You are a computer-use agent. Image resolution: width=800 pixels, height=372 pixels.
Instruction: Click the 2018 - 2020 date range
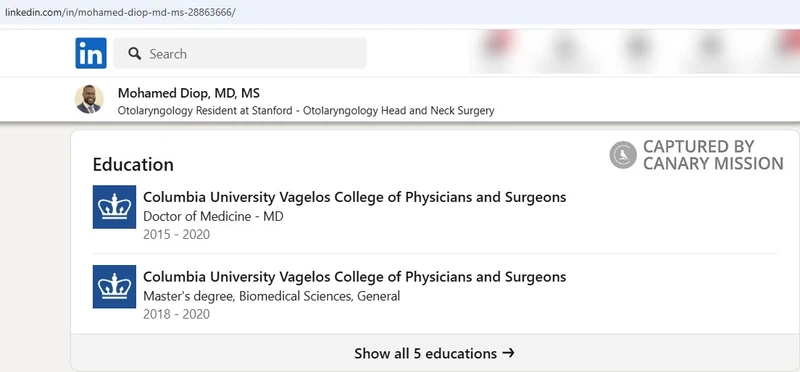pyautogui.click(x=177, y=314)
